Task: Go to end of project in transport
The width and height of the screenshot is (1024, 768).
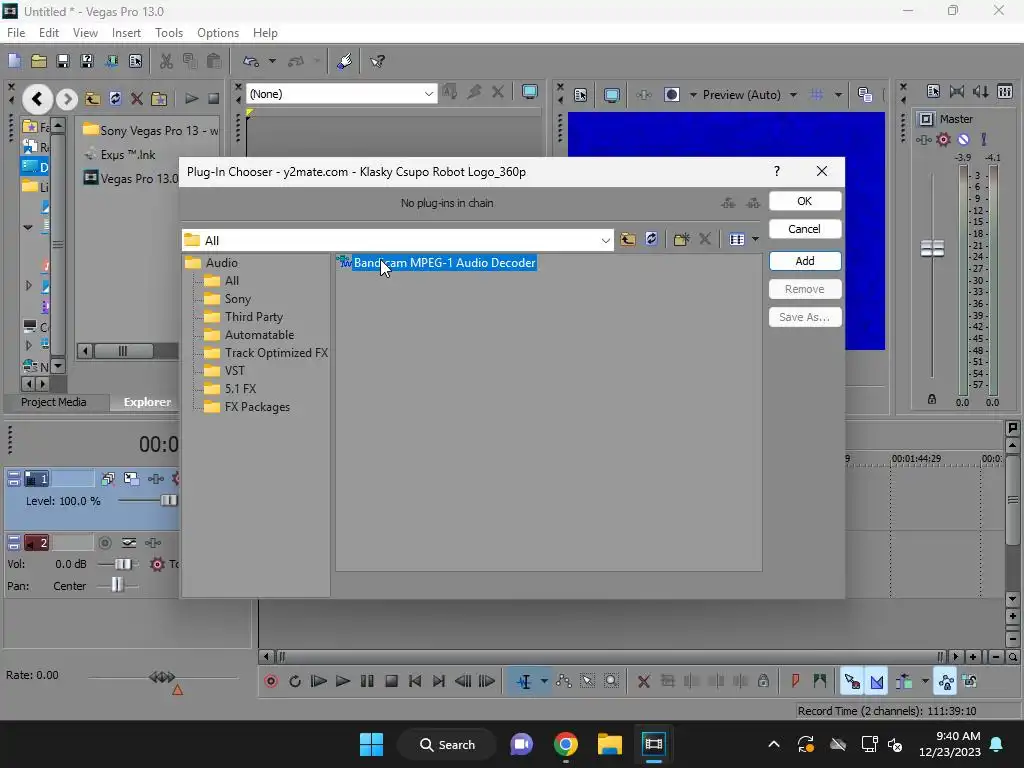Action: [x=439, y=681]
